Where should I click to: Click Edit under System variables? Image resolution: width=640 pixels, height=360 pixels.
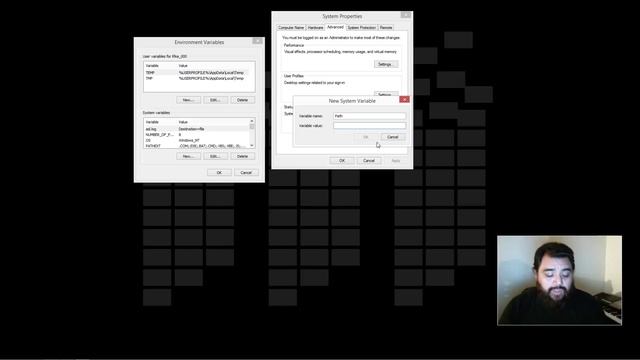pyautogui.click(x=215, y=156)
